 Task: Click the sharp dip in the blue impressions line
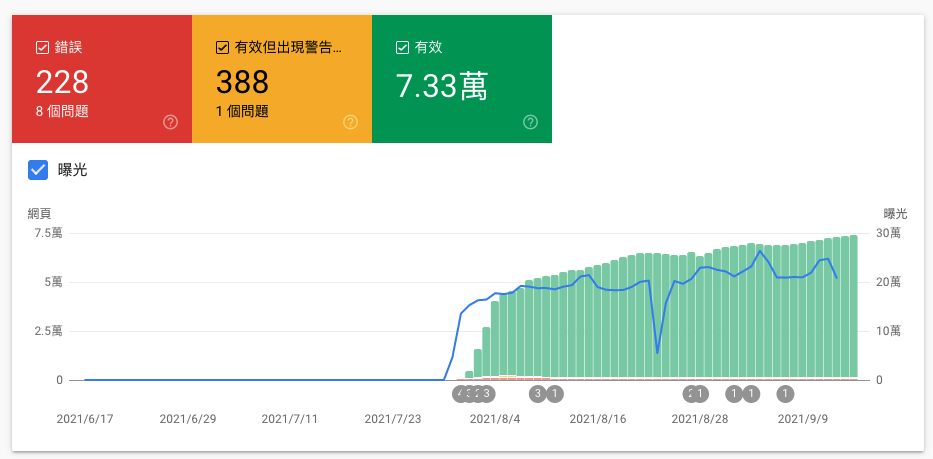click(658, 353)
